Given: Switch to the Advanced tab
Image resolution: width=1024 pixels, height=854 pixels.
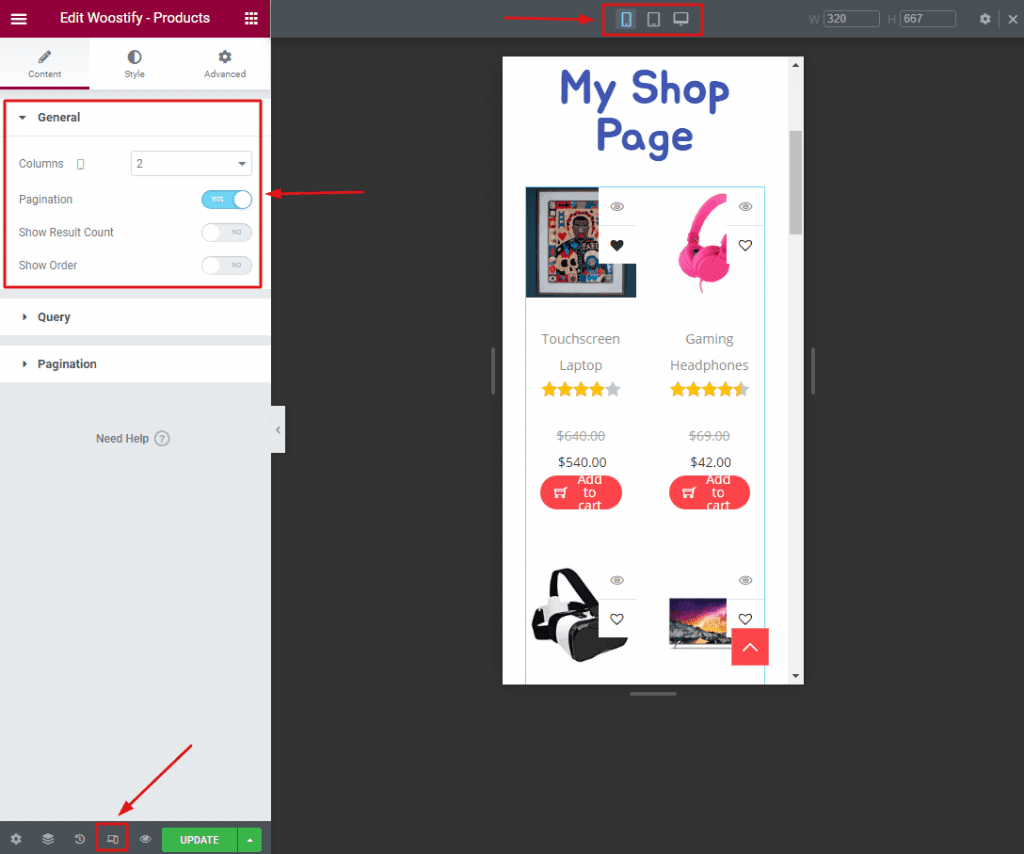Looking at the screenshot, I should 224,63.
